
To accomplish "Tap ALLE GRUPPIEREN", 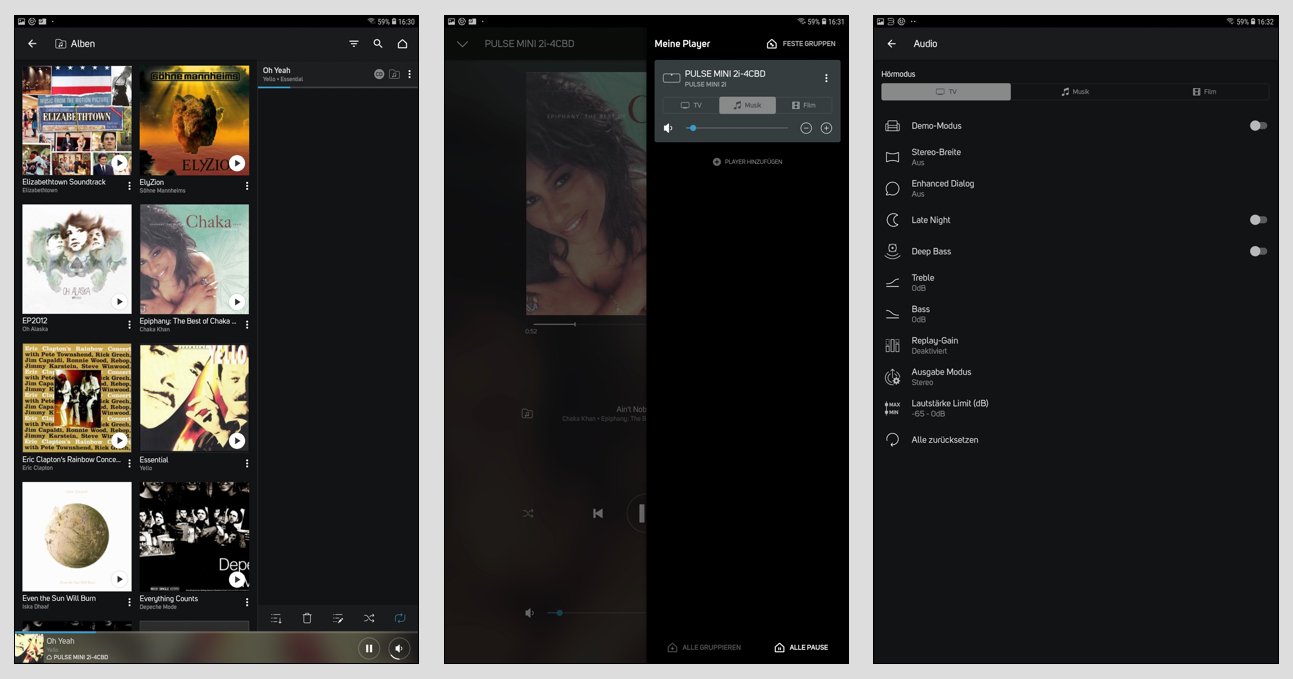I will coord(704,648).
